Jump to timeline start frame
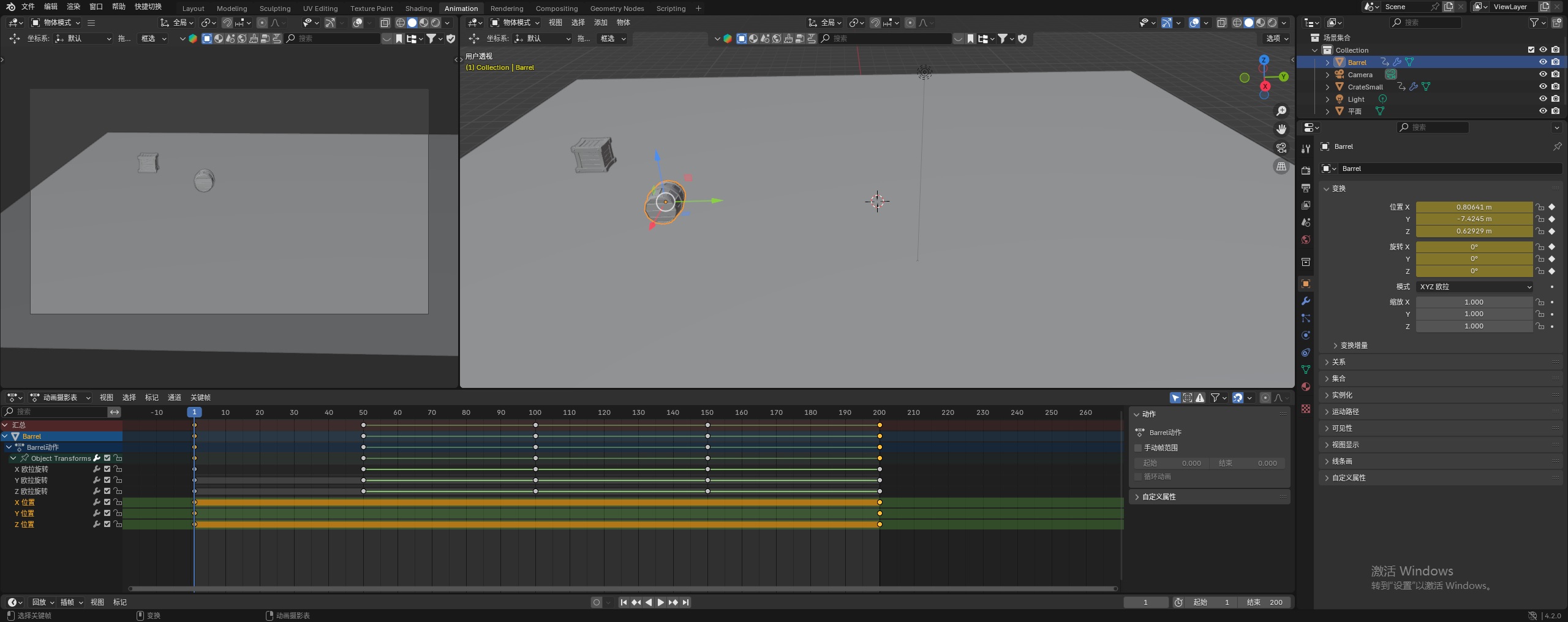 [x=624, y=602]
